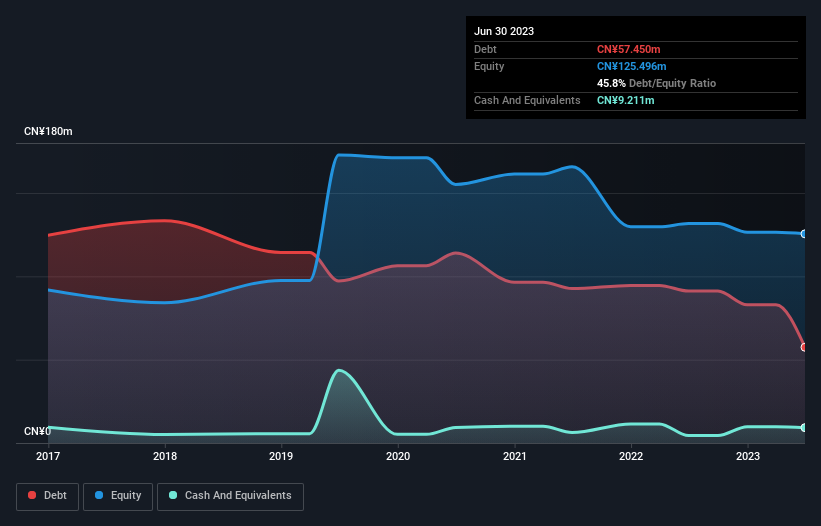Click the Jun 30 2023 tooltip date
The height and width of the screenshot is (526, 821).
click(504, 31)
